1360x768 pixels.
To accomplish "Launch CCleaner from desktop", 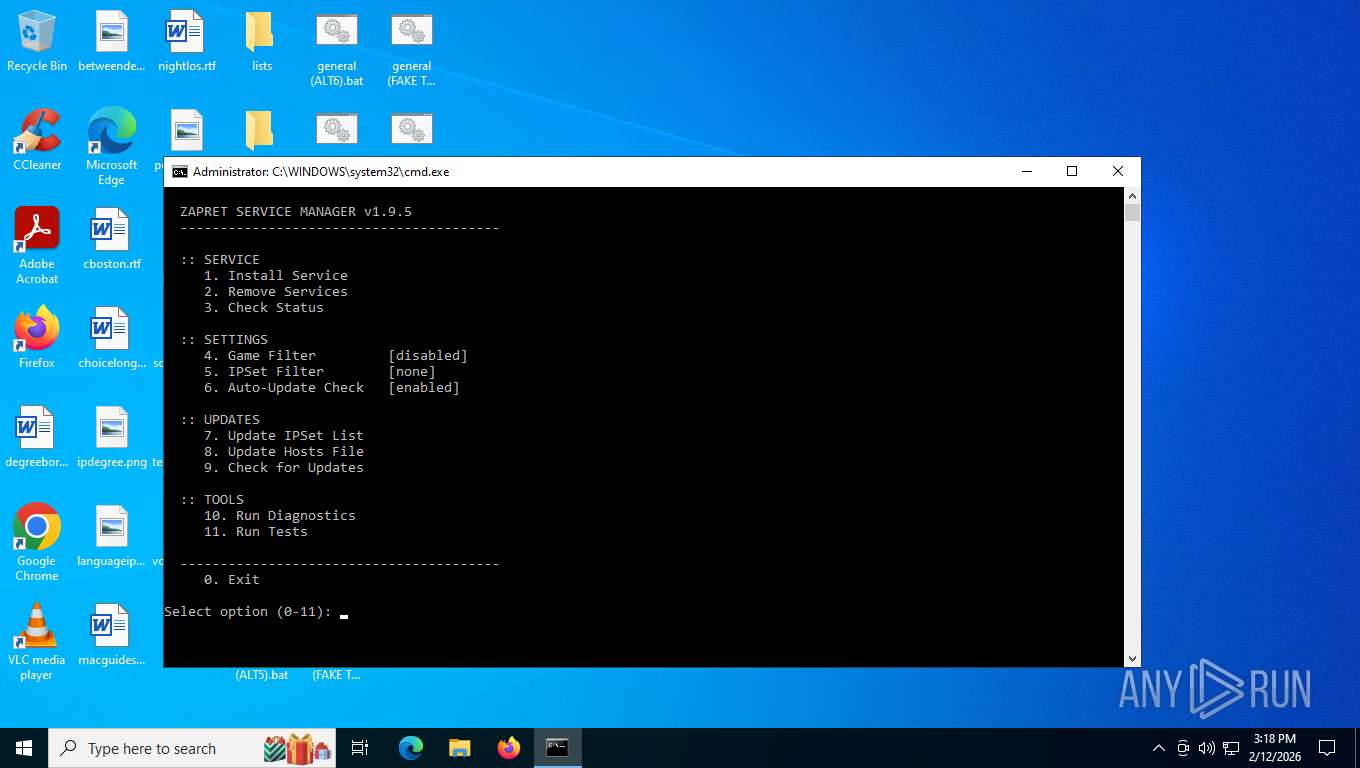I will [x=37, y=141].
